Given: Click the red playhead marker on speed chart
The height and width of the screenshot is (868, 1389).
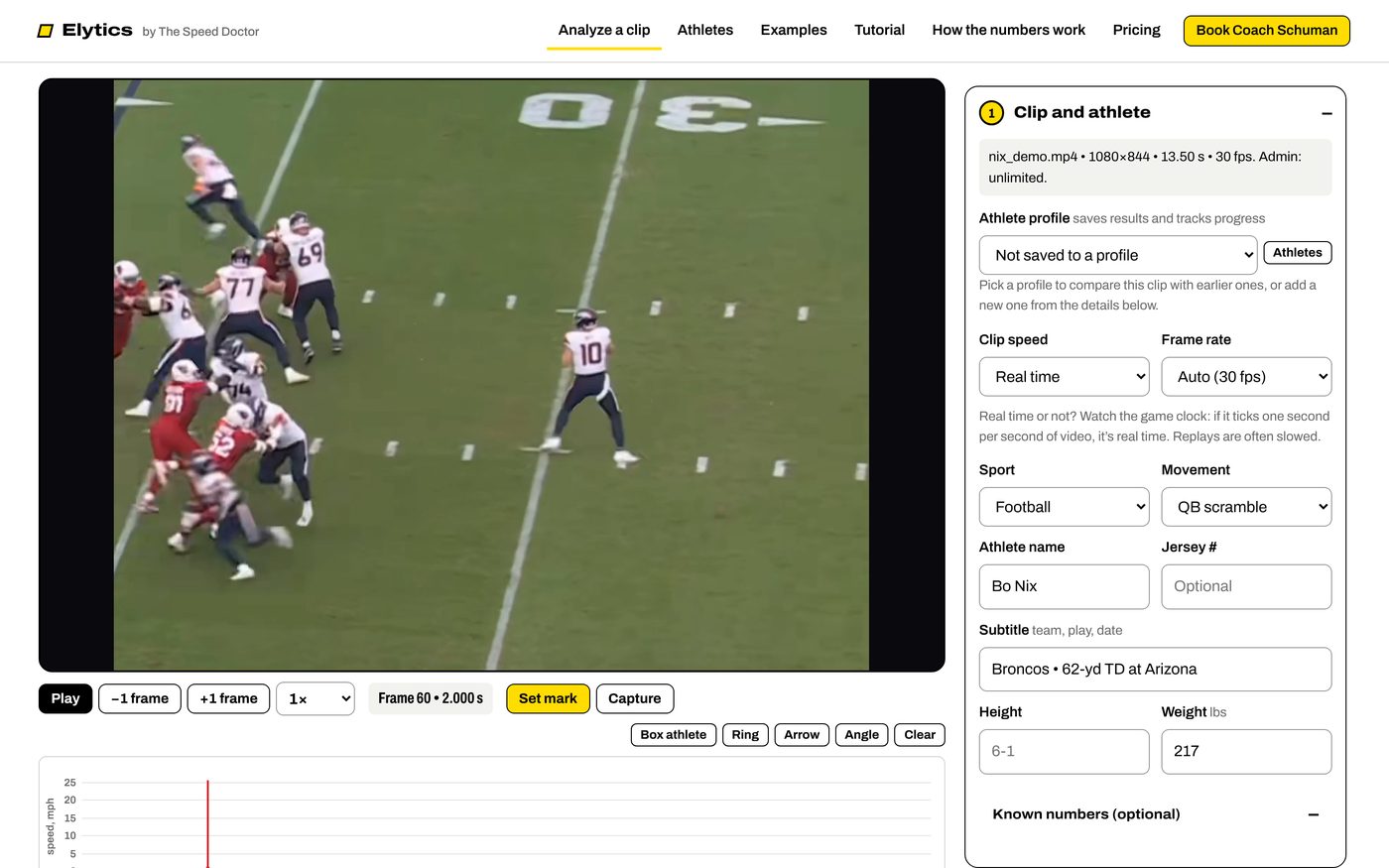Looking at the screenshot, I should click(207, 823).
